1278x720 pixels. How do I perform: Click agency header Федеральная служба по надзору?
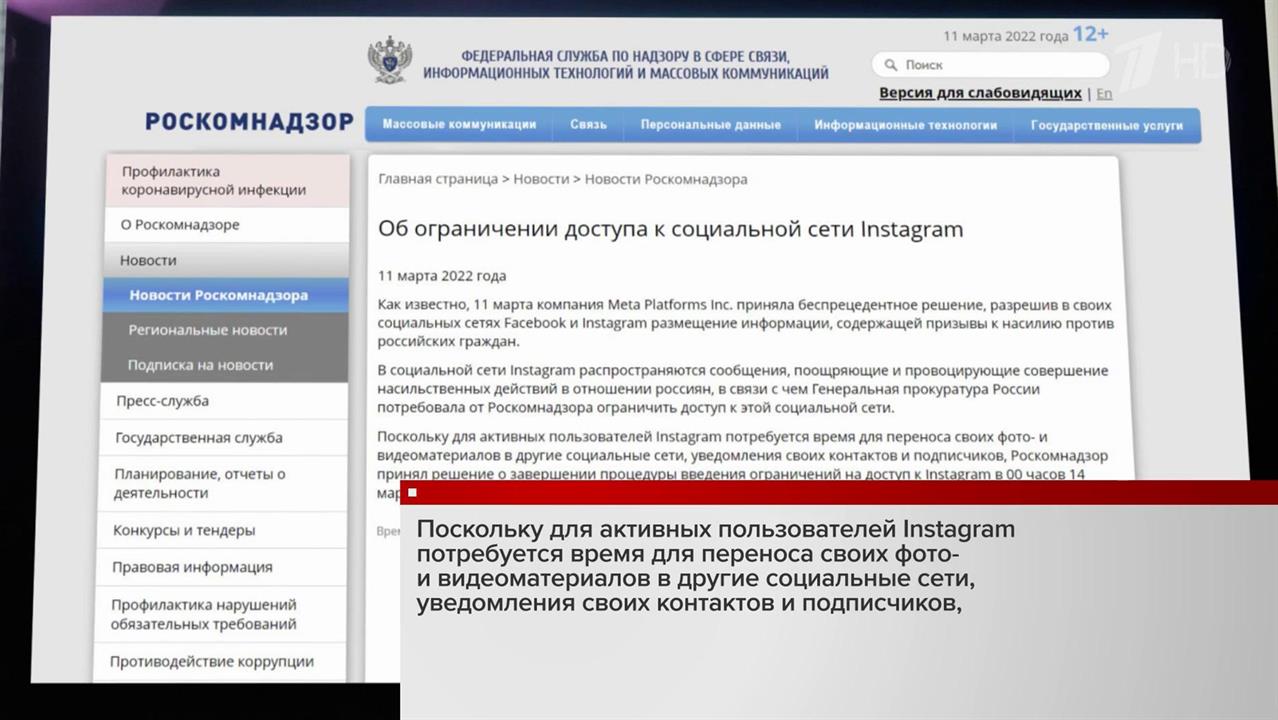click(x=626, y=65)
